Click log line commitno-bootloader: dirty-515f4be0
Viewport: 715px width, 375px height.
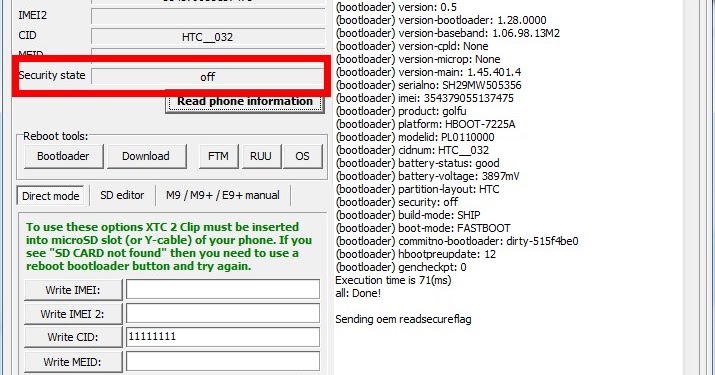point(457,241)
